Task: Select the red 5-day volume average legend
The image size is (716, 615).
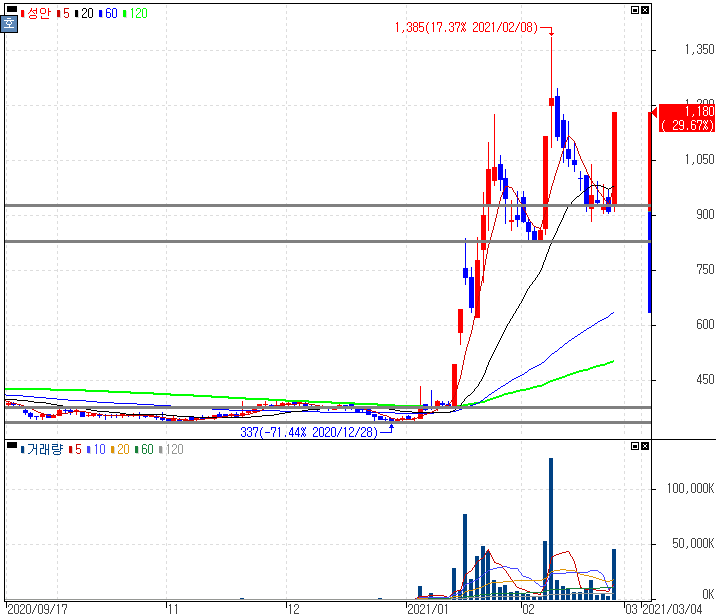Action: 75,449
